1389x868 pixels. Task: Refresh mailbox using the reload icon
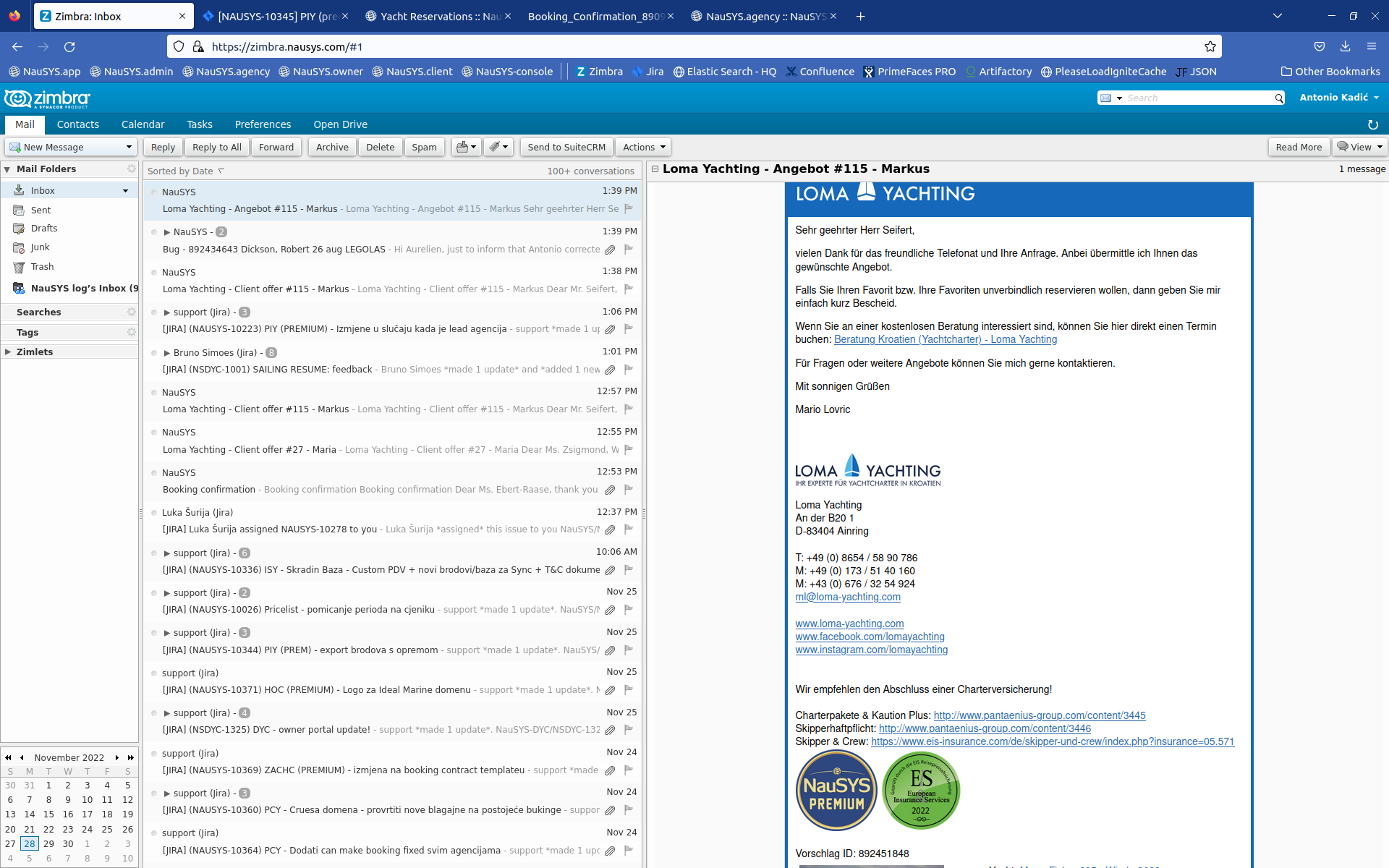pyautogui.click(x=1373, y=124)
